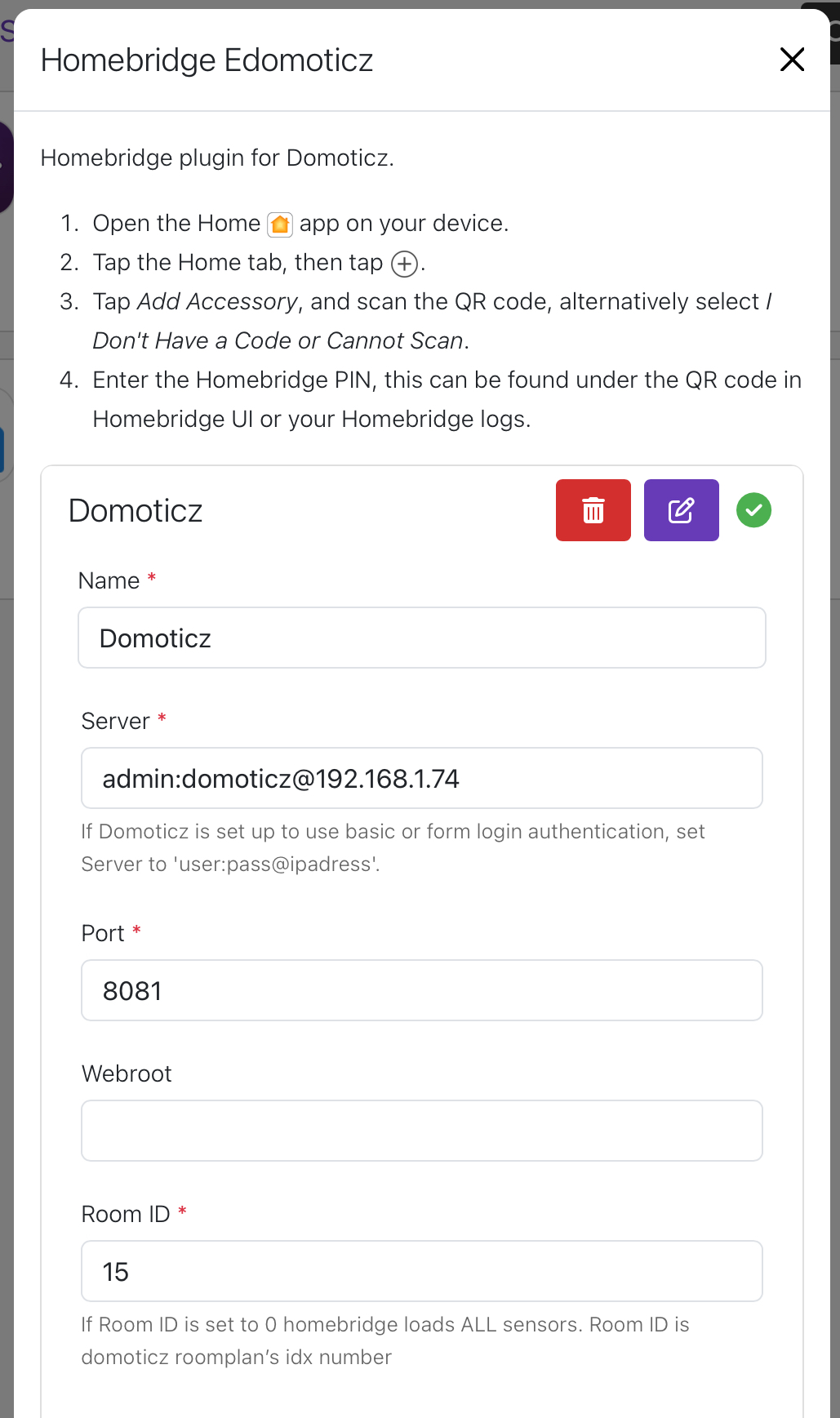The height and width of the screenshot is (1418, 840).
Task: Click the Room ID field label
Action: pos(126,1214)
